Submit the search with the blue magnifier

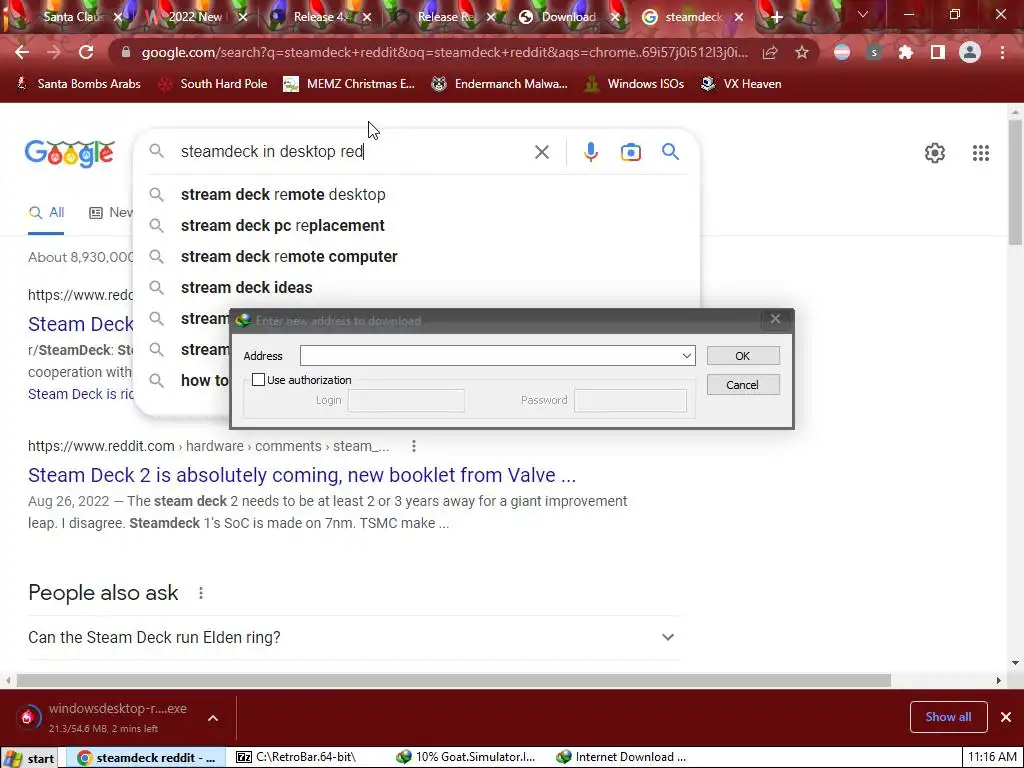tap(671, 152)
